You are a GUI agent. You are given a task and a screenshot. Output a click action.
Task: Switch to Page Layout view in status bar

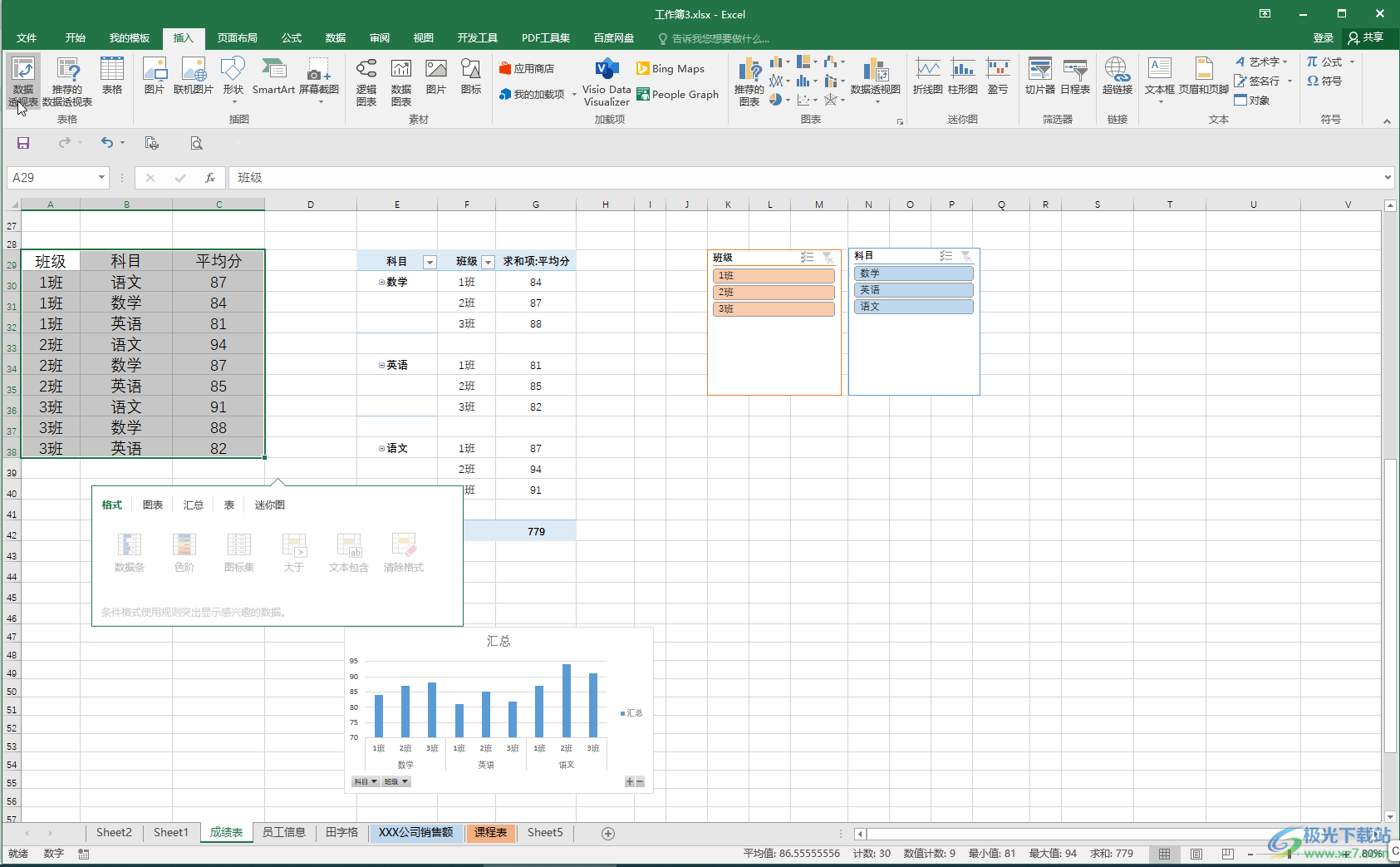[1196, 854]
